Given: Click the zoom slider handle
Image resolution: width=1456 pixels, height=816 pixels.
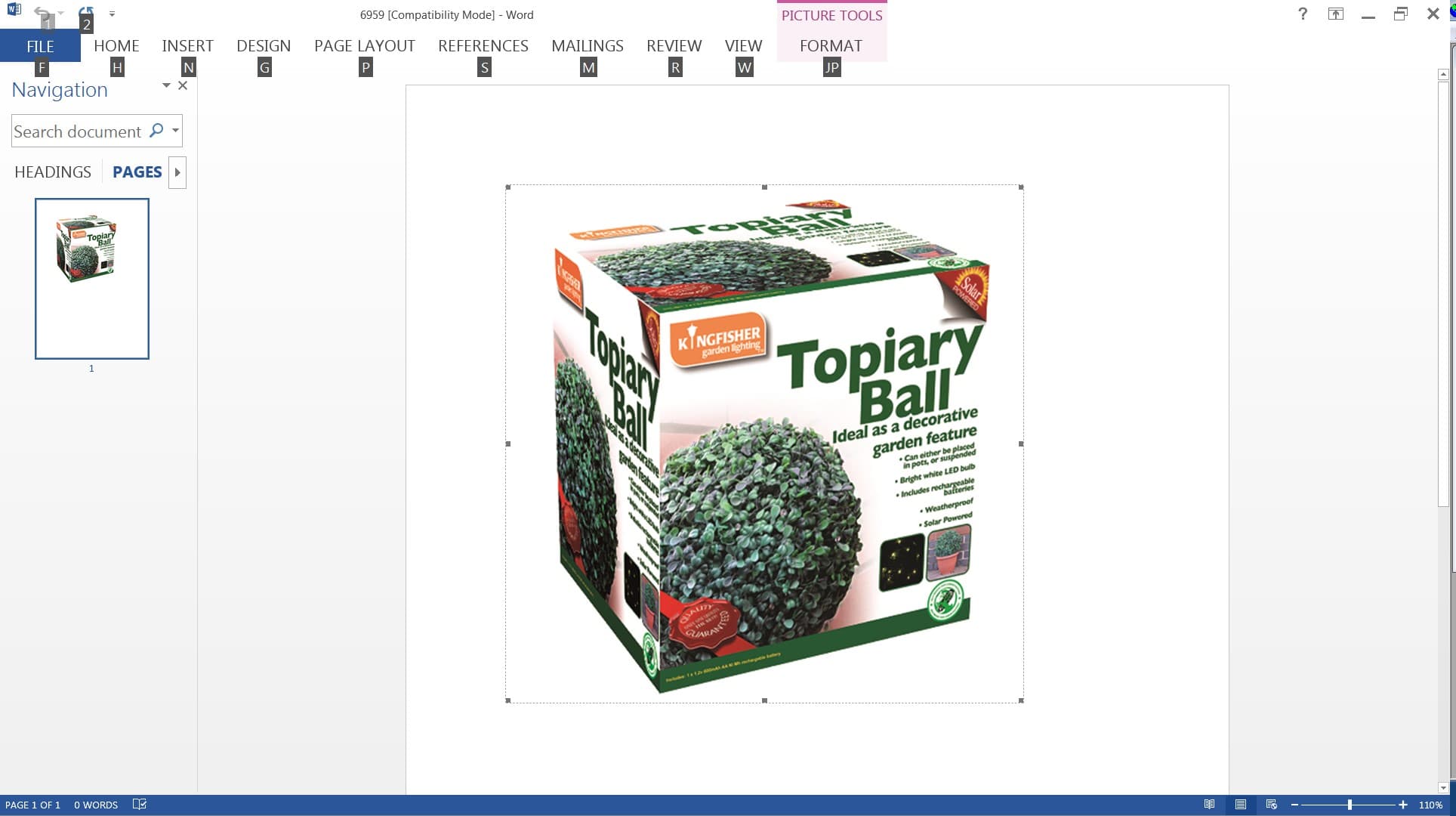Looking at the screenshot, I should tap(1350, 805).
